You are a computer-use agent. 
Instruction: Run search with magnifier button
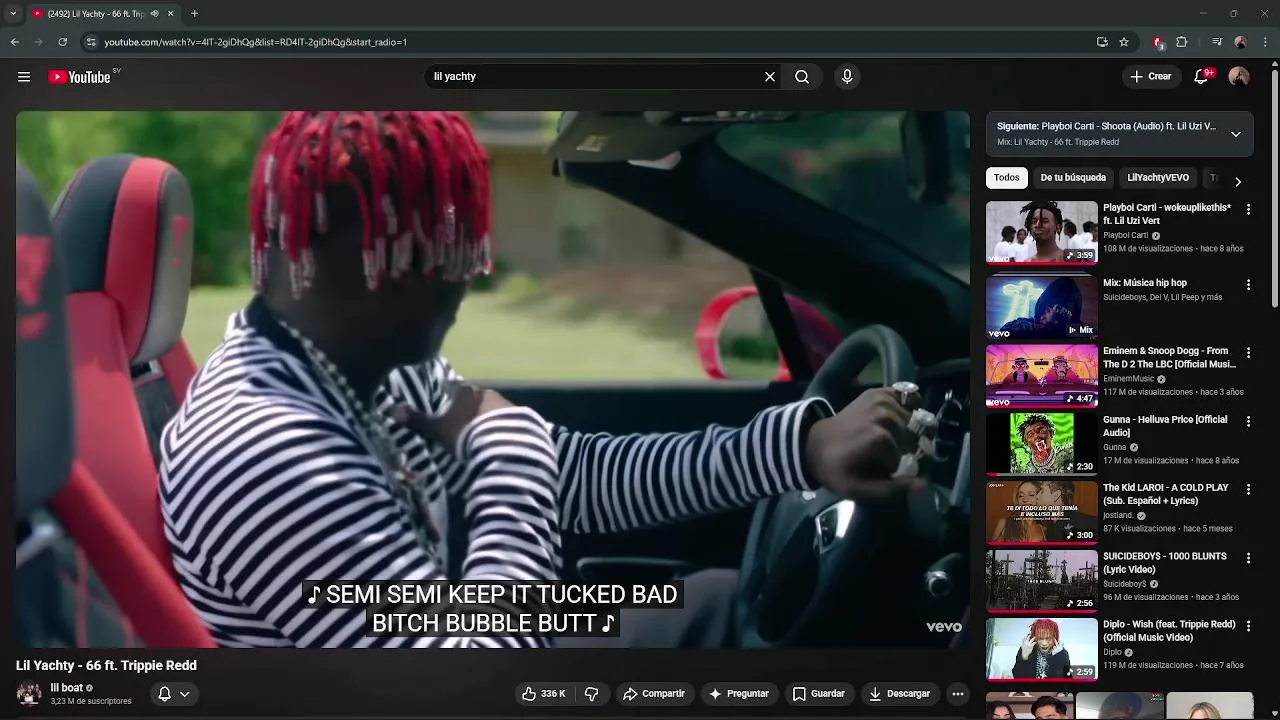802,77
